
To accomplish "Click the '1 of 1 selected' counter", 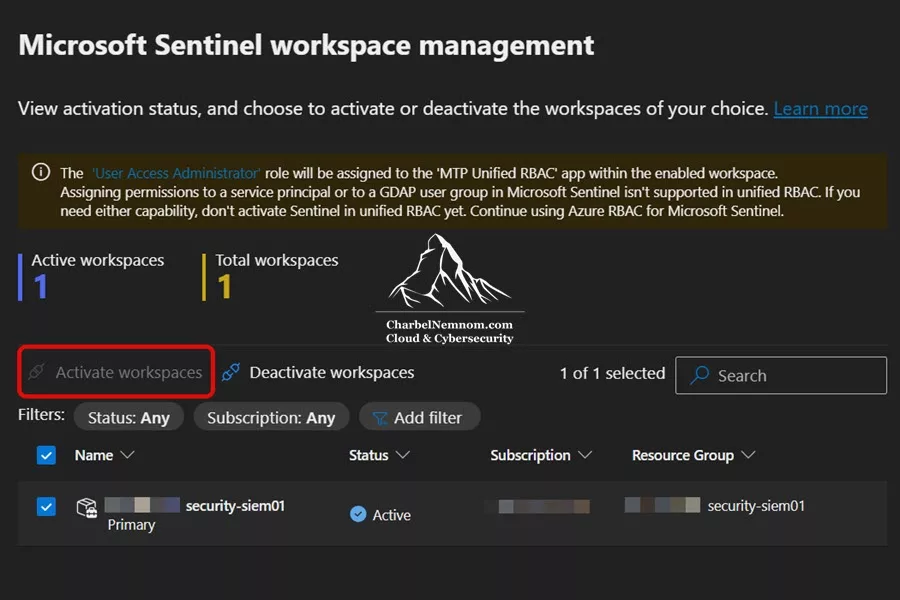I will click(612, 374).
